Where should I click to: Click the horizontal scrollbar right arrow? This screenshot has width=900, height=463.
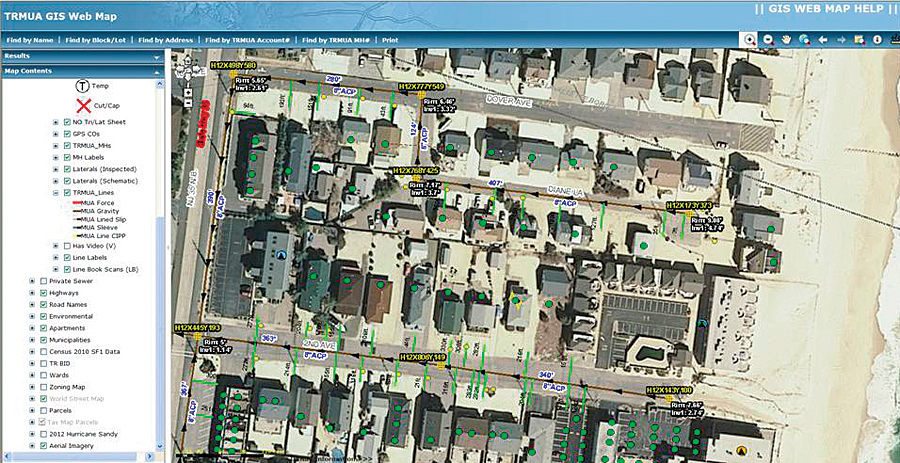point(150,457)
